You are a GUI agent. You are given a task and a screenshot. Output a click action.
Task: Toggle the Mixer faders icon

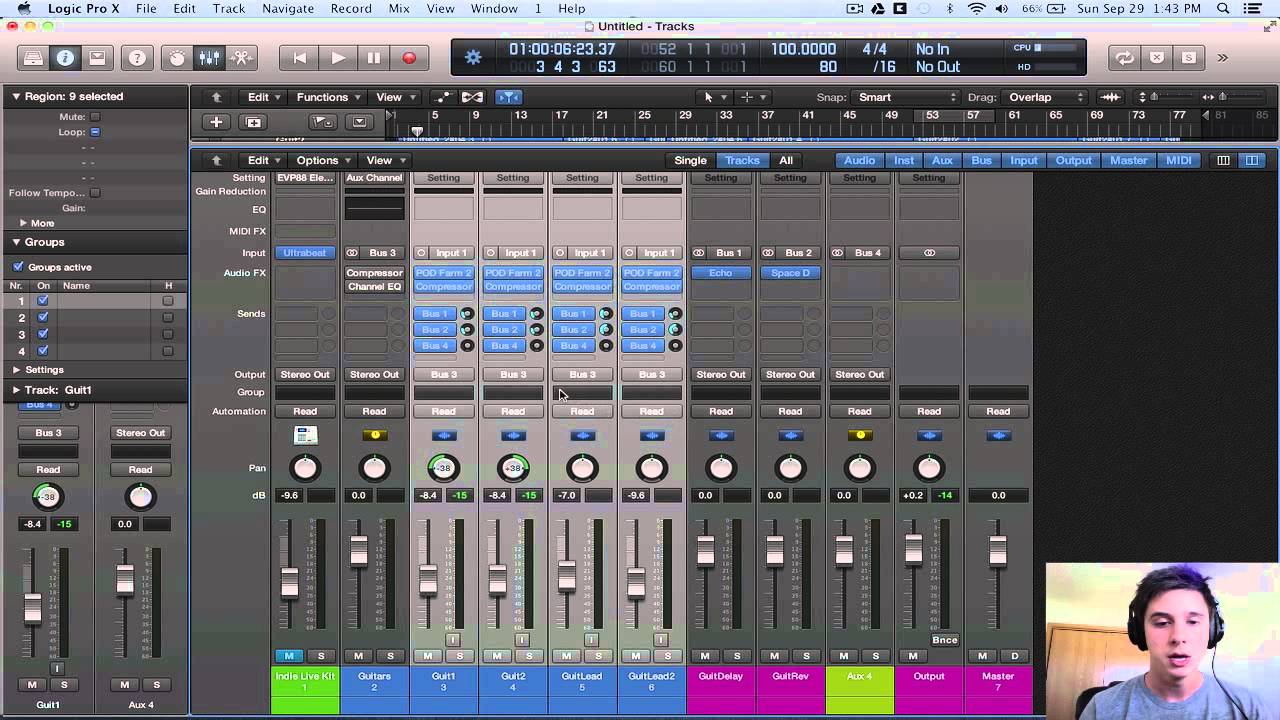tap(209, 58)
